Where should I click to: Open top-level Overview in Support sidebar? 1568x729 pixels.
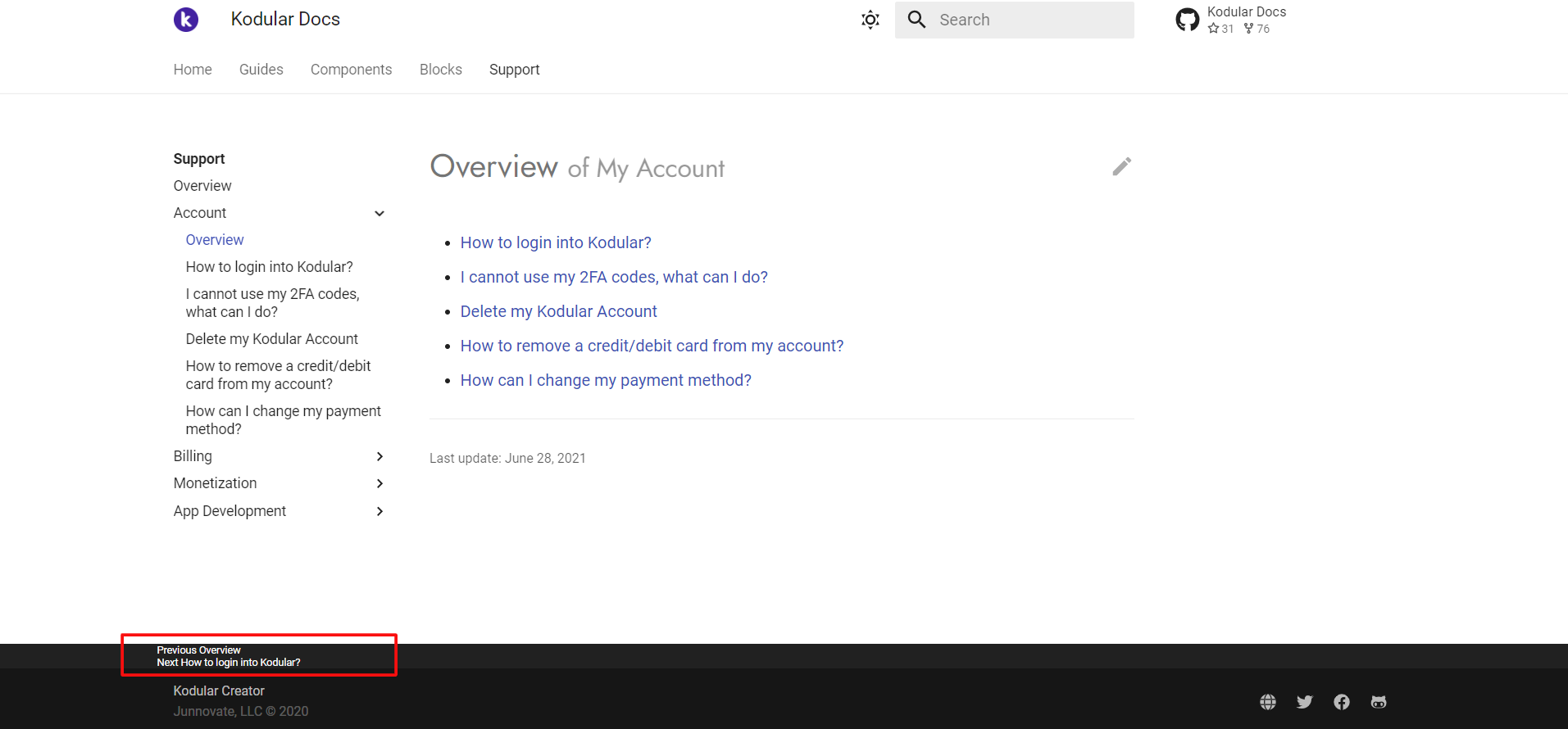click(202, 186)
